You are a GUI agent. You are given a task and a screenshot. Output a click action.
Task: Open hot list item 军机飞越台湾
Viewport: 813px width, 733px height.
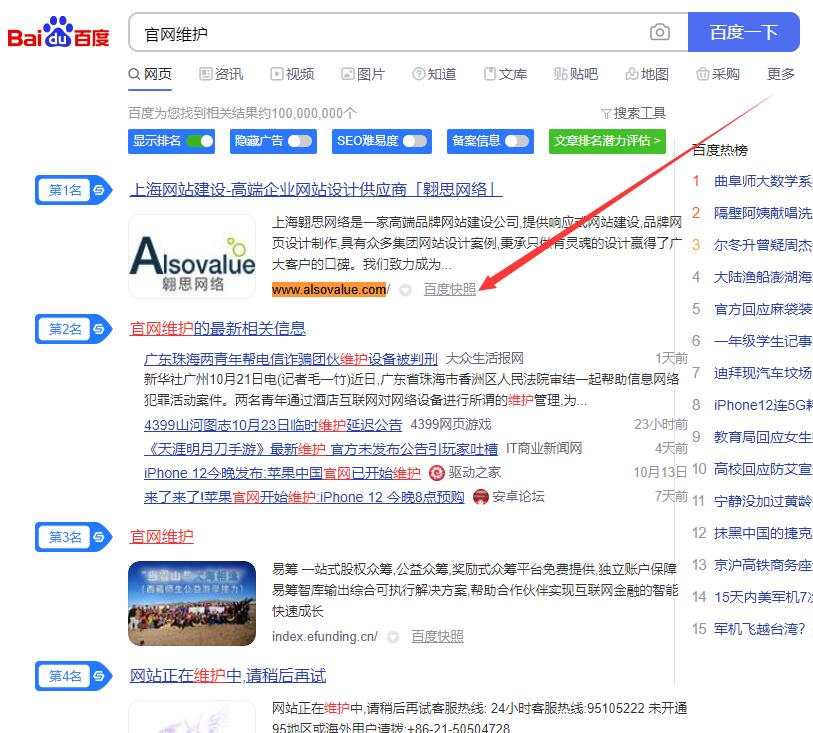tap(762, 629)
